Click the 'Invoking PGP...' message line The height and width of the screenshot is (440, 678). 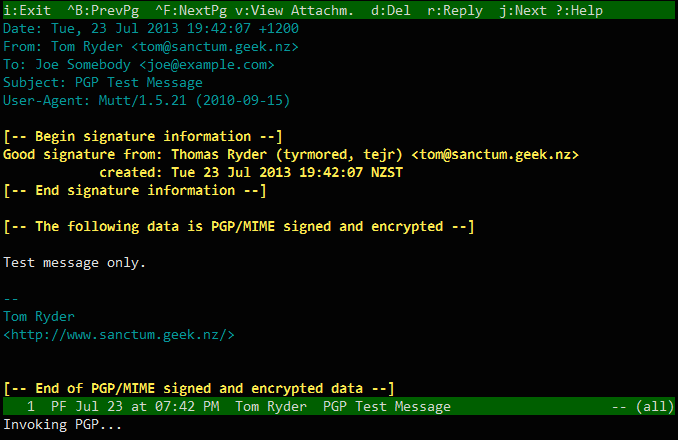[63, 425]
